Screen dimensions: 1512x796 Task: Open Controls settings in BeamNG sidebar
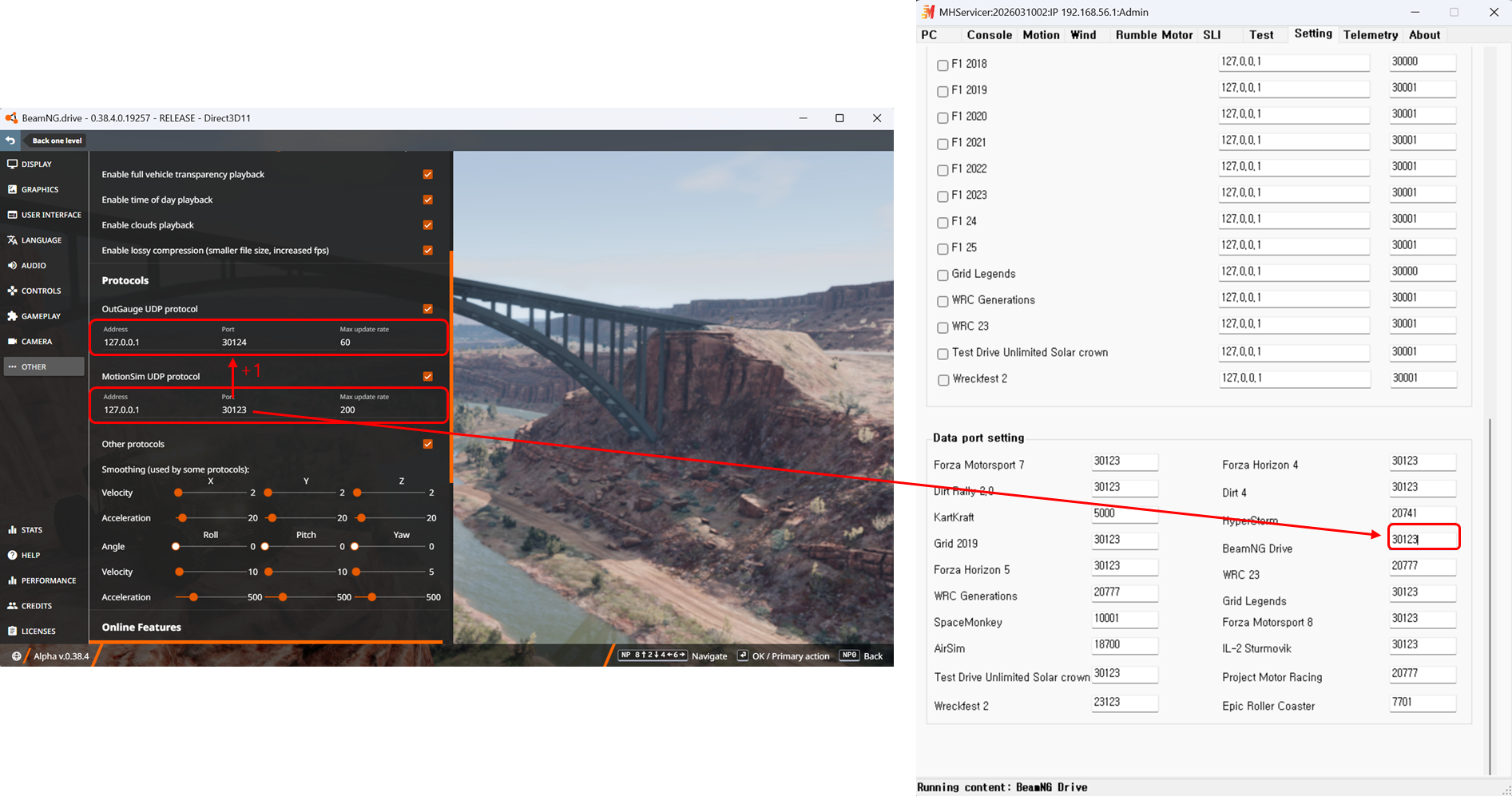click(44, 291)
